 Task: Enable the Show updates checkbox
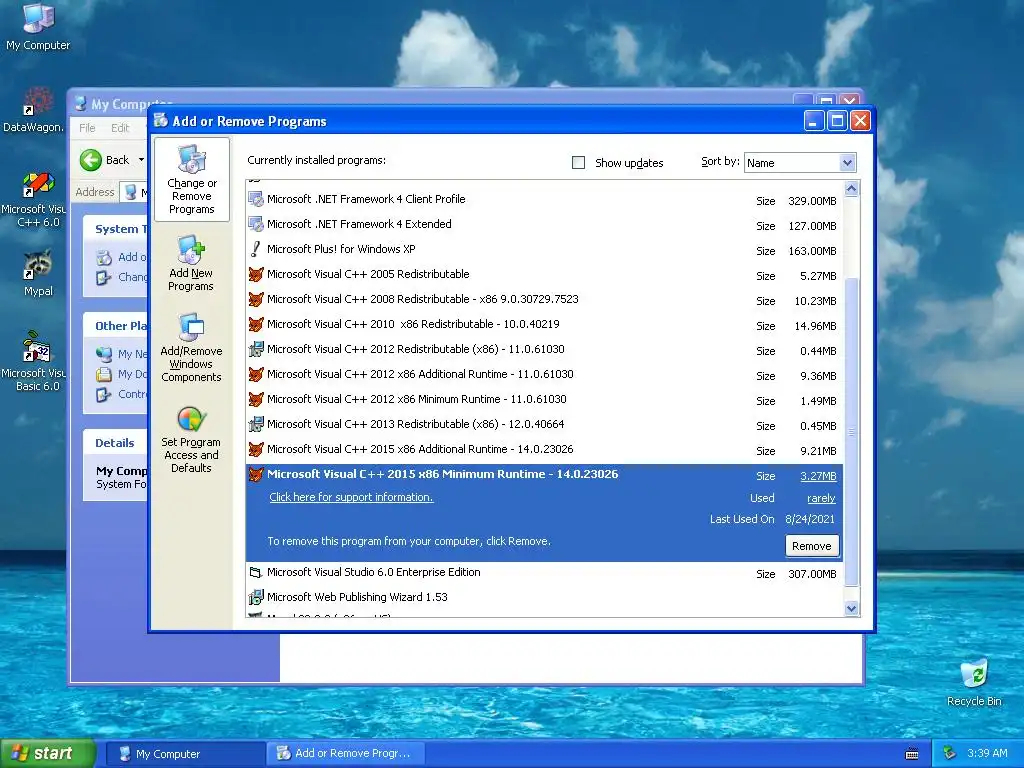tap(578, 163)
